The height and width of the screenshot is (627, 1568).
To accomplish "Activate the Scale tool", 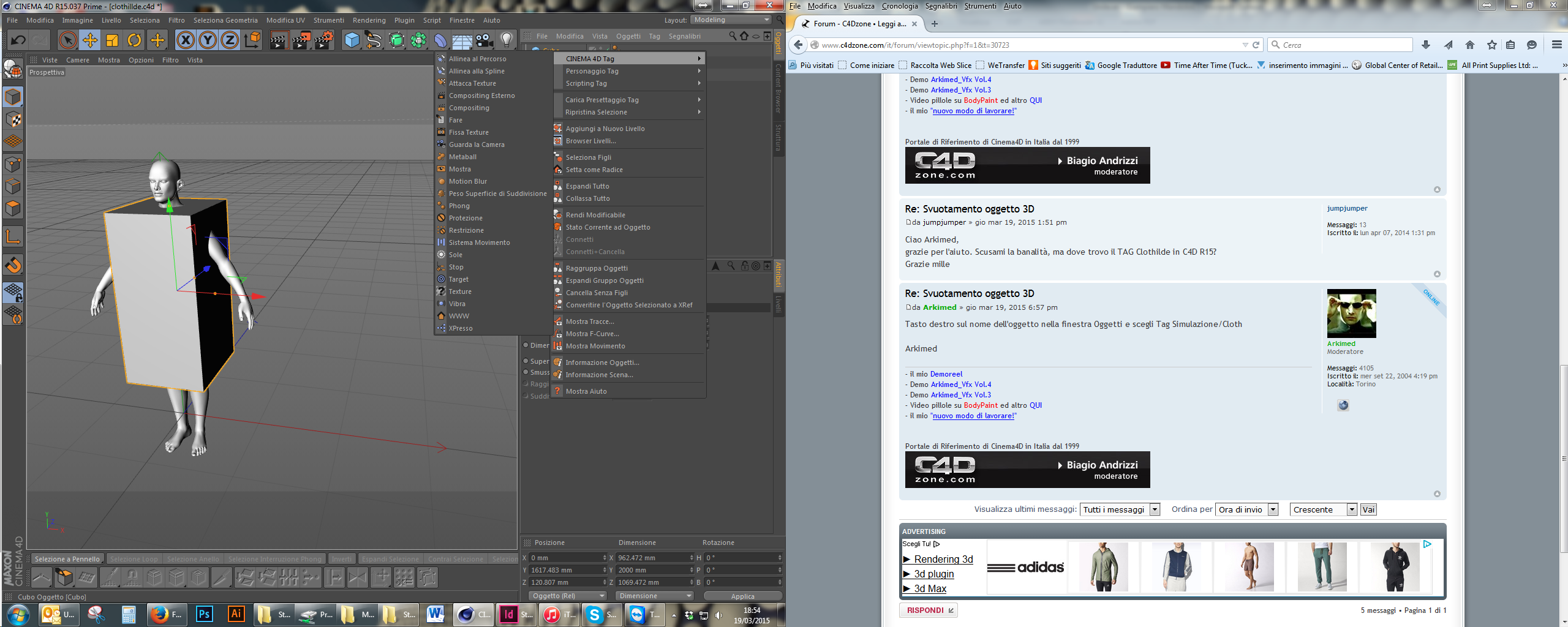I will click(112, 40).
